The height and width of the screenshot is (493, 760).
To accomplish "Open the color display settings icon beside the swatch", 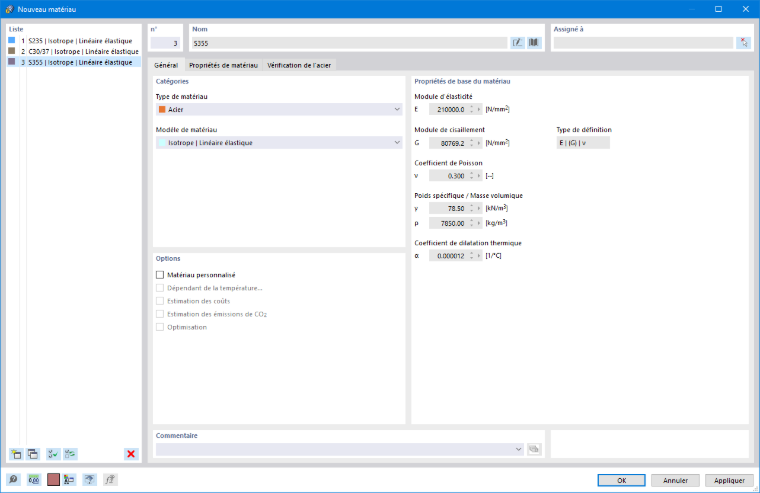I will point(69,480).
